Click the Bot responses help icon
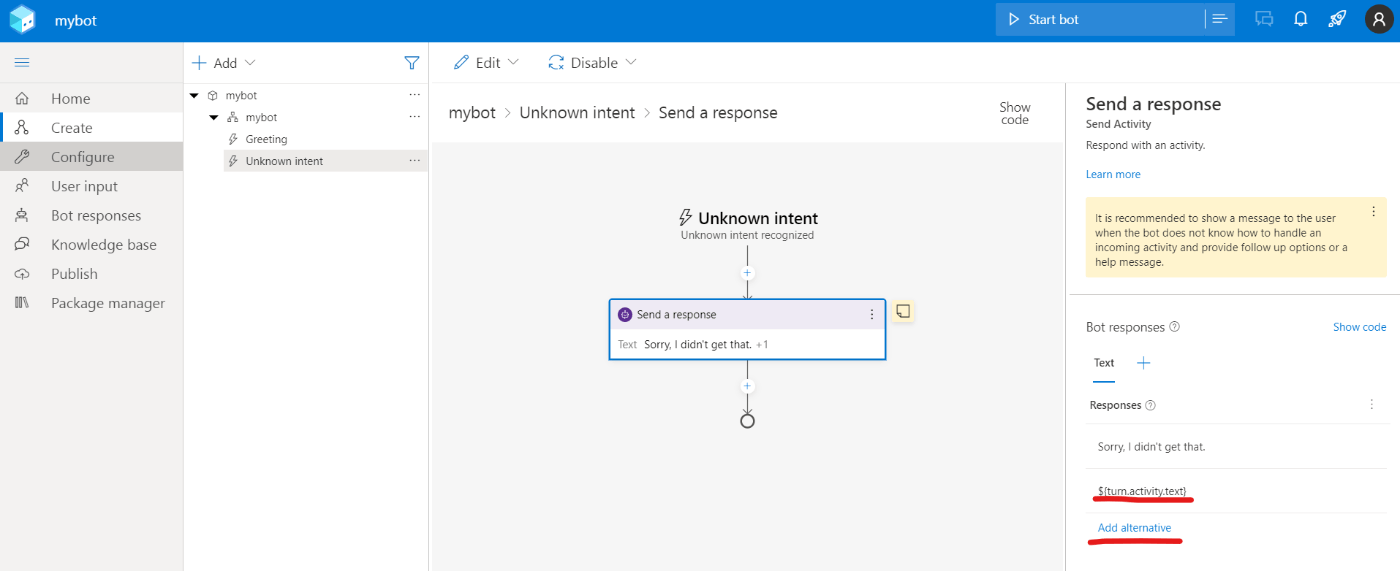Screen dimensions: 1400x571 point(1175,327)
